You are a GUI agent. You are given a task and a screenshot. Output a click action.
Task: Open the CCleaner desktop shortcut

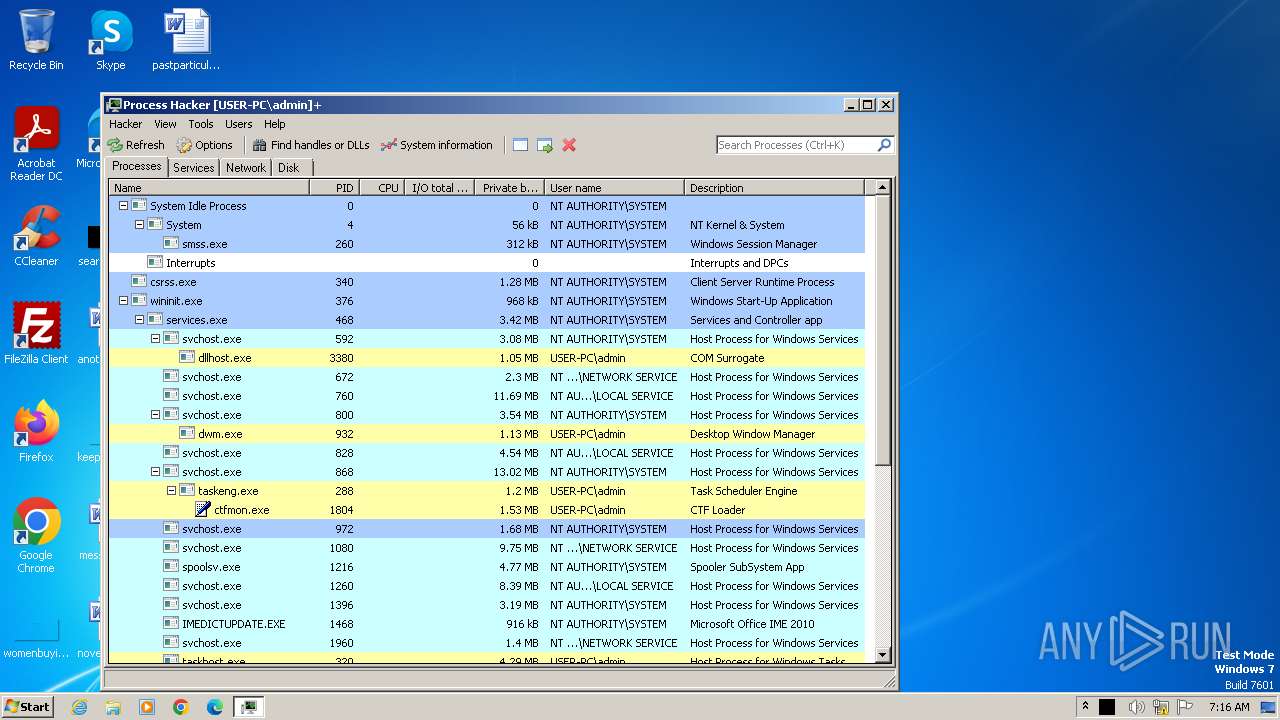[36, 237]
